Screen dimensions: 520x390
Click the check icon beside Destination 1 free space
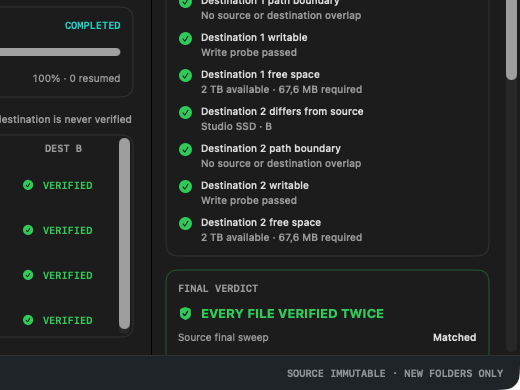pyautogui.click(x=185, y=76)
